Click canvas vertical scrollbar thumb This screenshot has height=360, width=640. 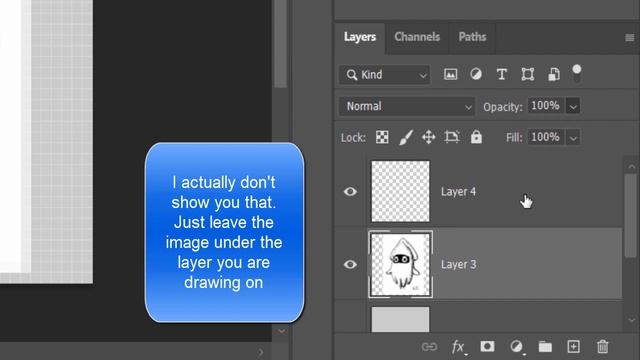(280, 44)
